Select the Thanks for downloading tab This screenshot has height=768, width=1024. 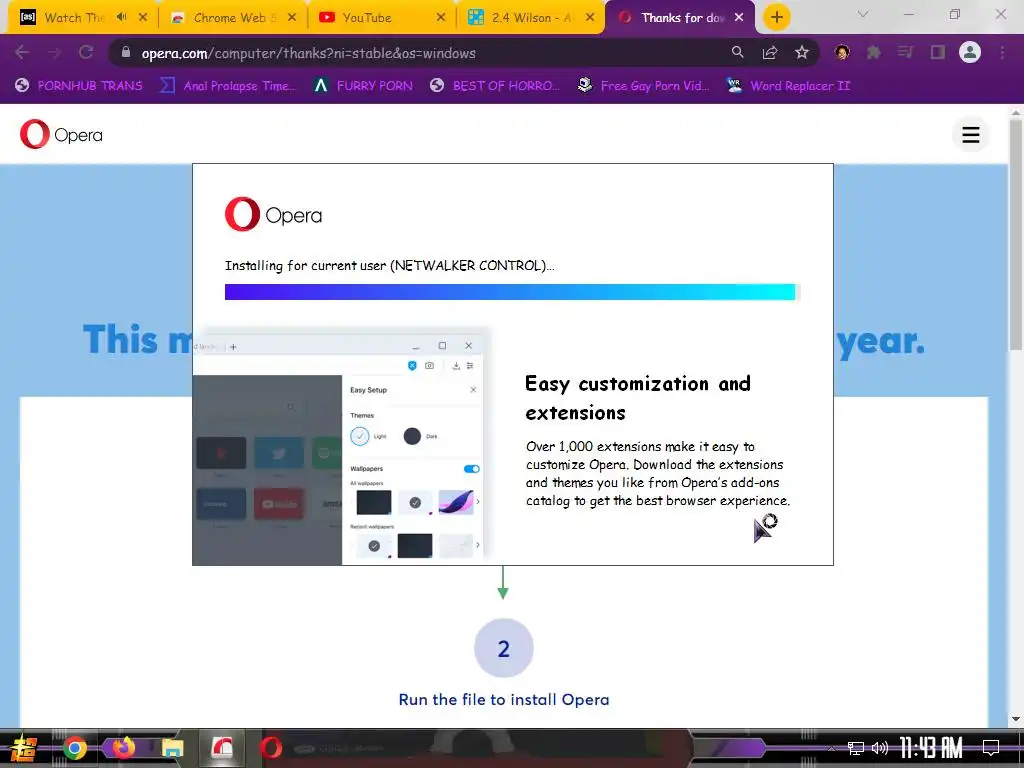679,18
